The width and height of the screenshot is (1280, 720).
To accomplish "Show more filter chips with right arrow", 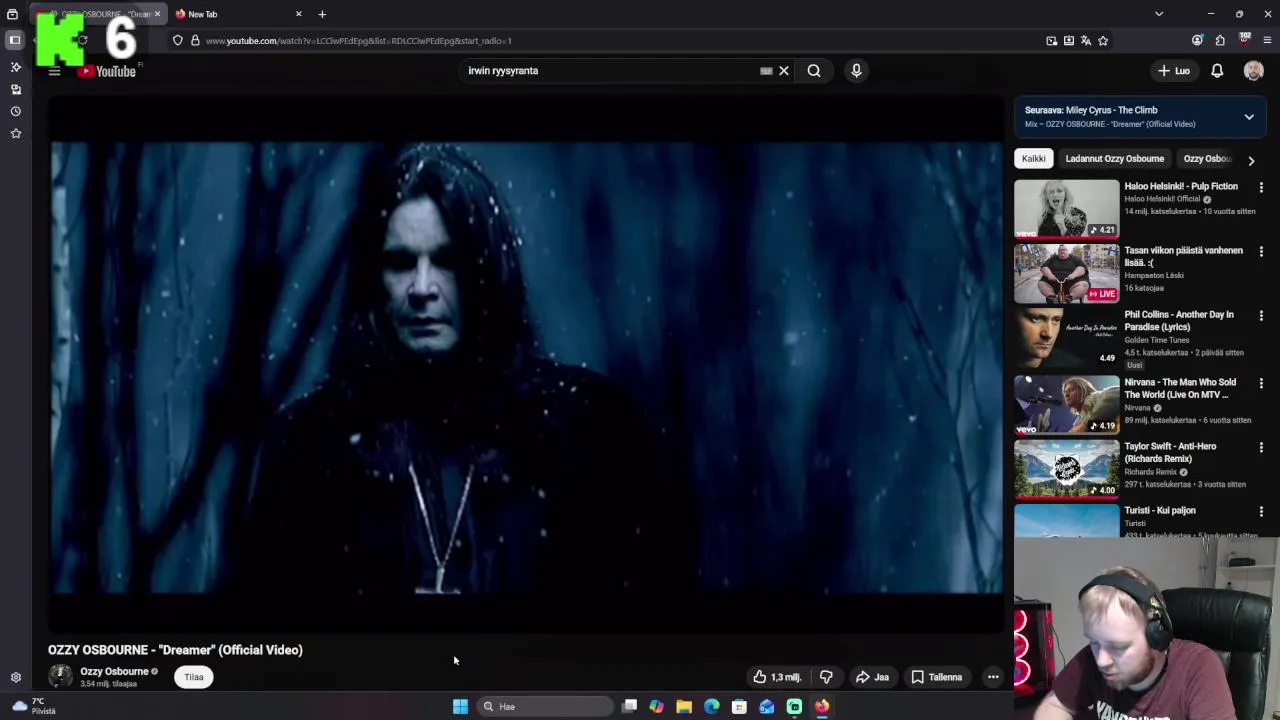I will 1251,160.
